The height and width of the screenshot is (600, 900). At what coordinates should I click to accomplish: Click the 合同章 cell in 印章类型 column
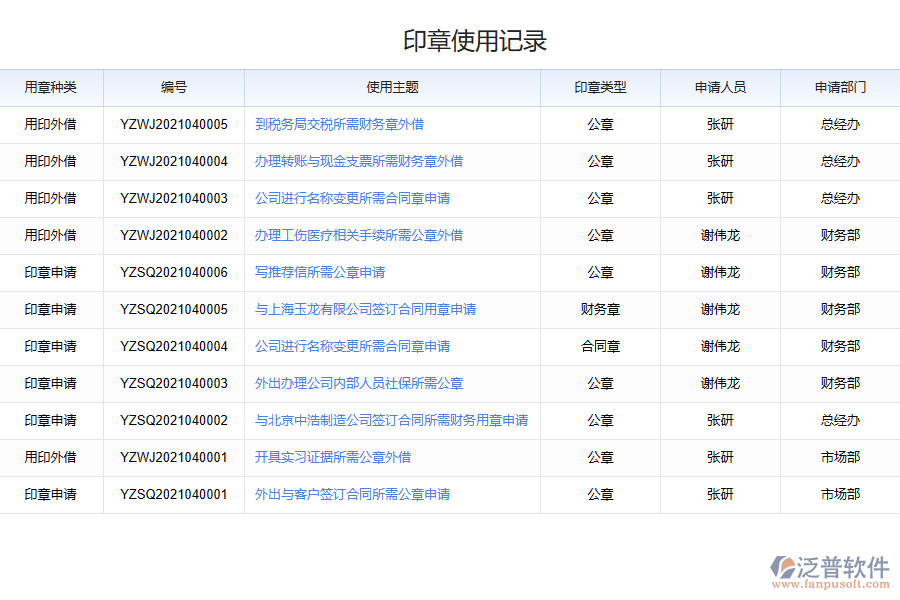pos(600,346)
